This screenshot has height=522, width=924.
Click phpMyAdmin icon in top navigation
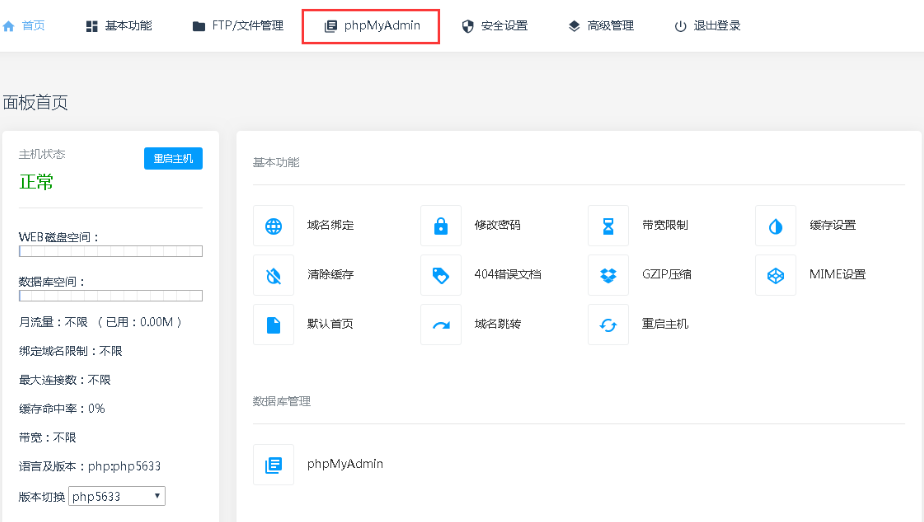331,26
